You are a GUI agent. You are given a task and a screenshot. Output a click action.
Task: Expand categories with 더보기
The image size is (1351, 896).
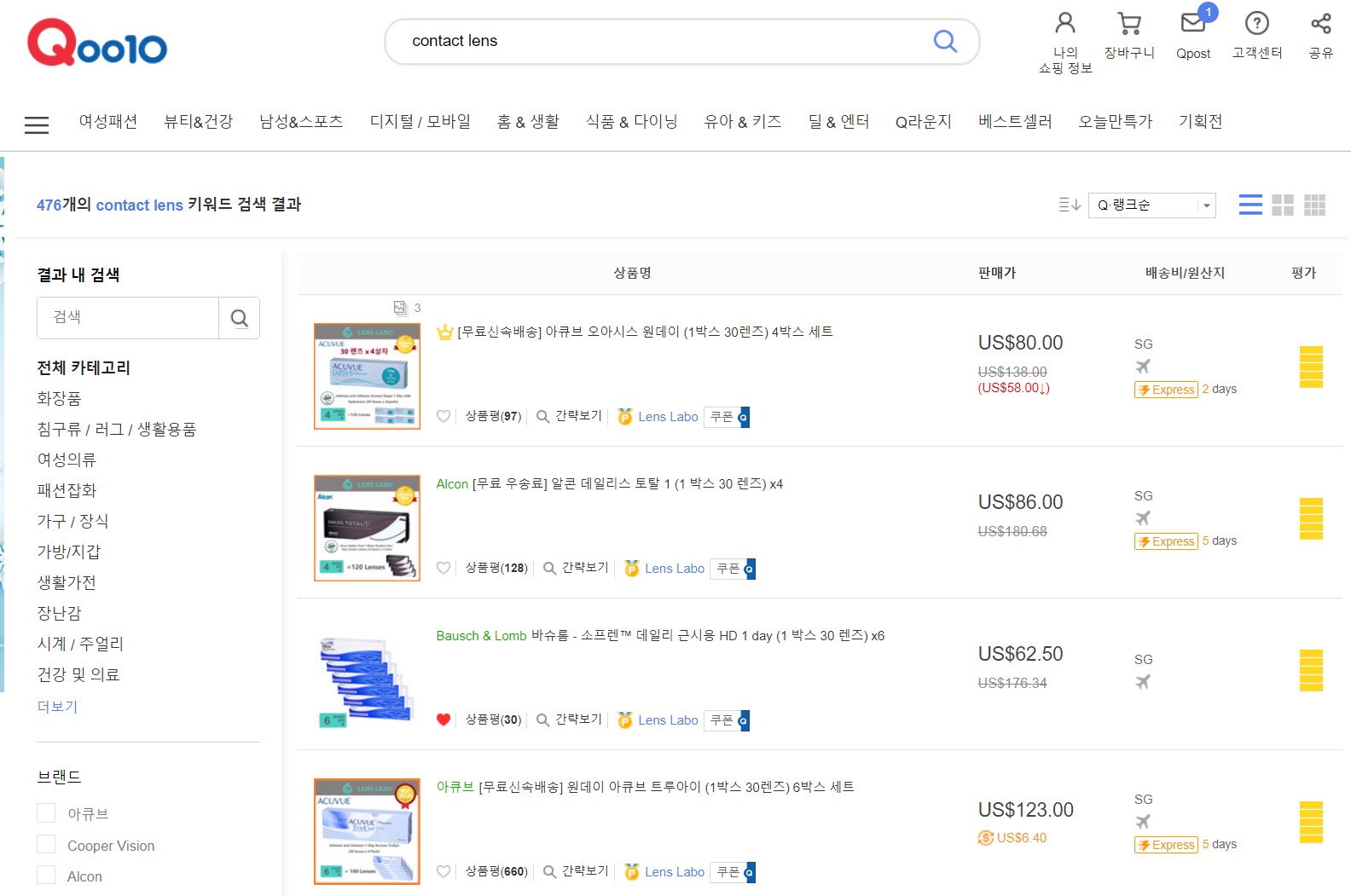(x=57, y=707)
